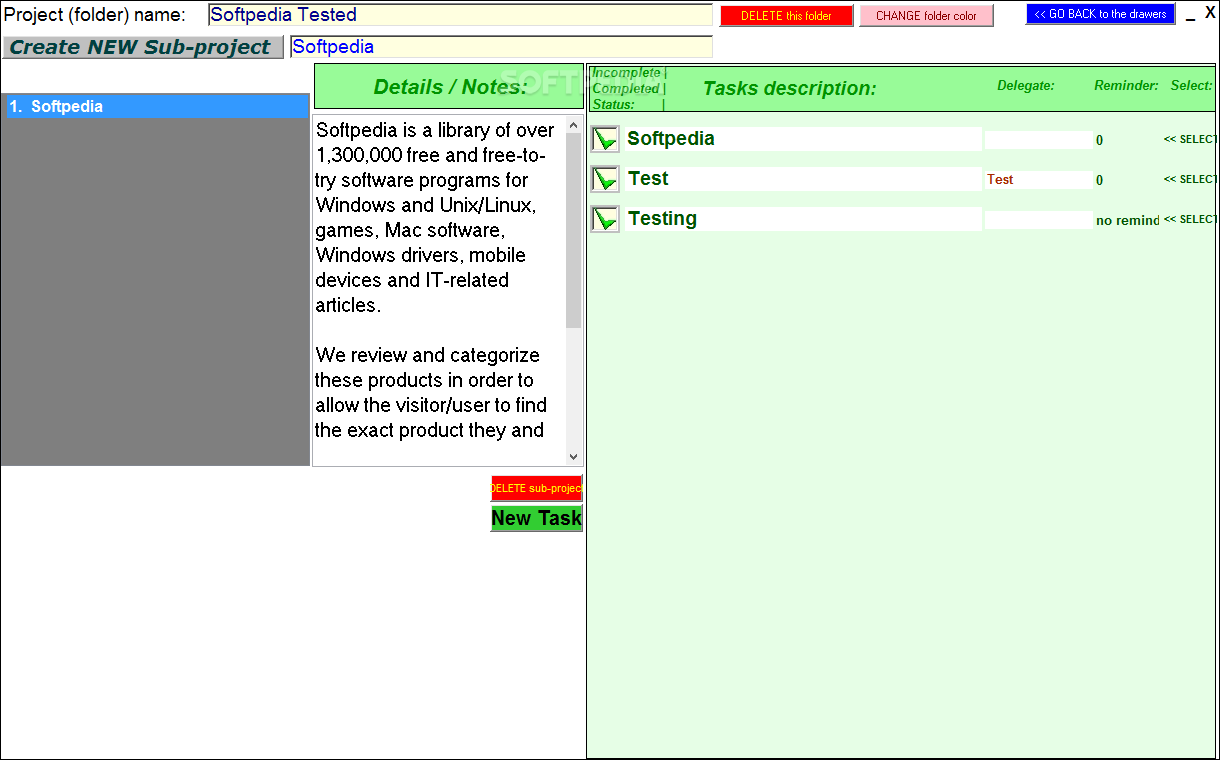The image size is (1220, 760).
Task: Edit the 'Softpedia' task description
Action: (803, 139)
